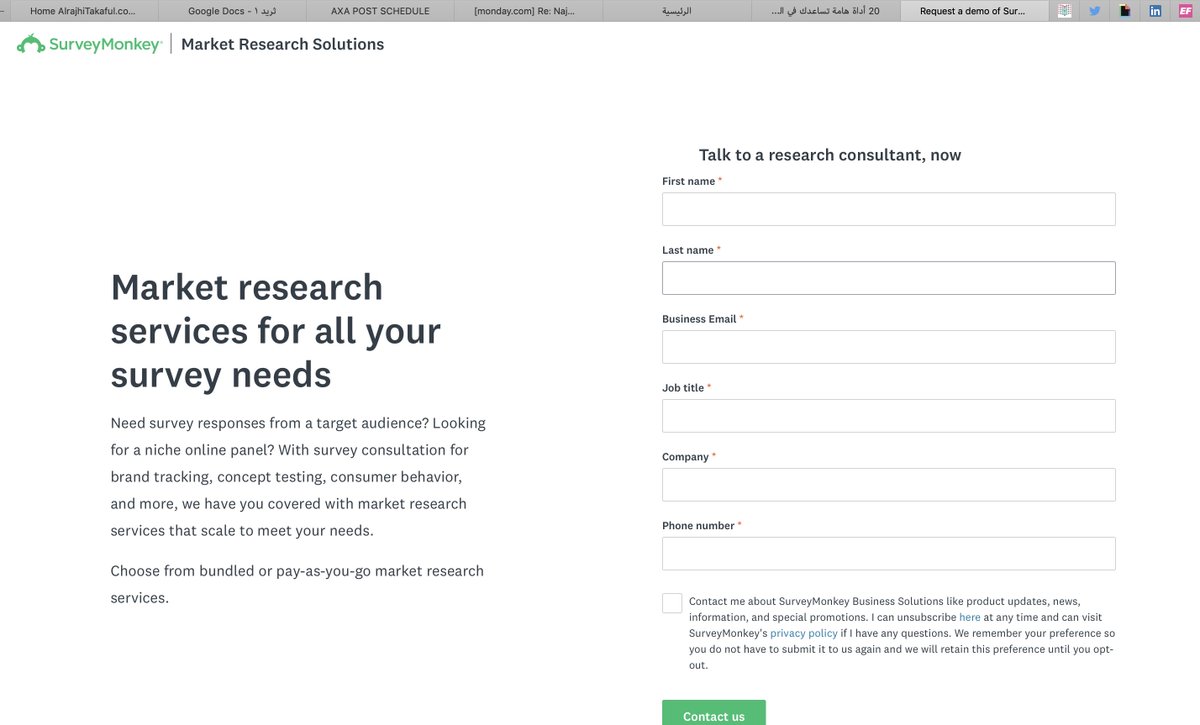Focus the Company field
Viewport: 1200px width, 725px height.
888,485
